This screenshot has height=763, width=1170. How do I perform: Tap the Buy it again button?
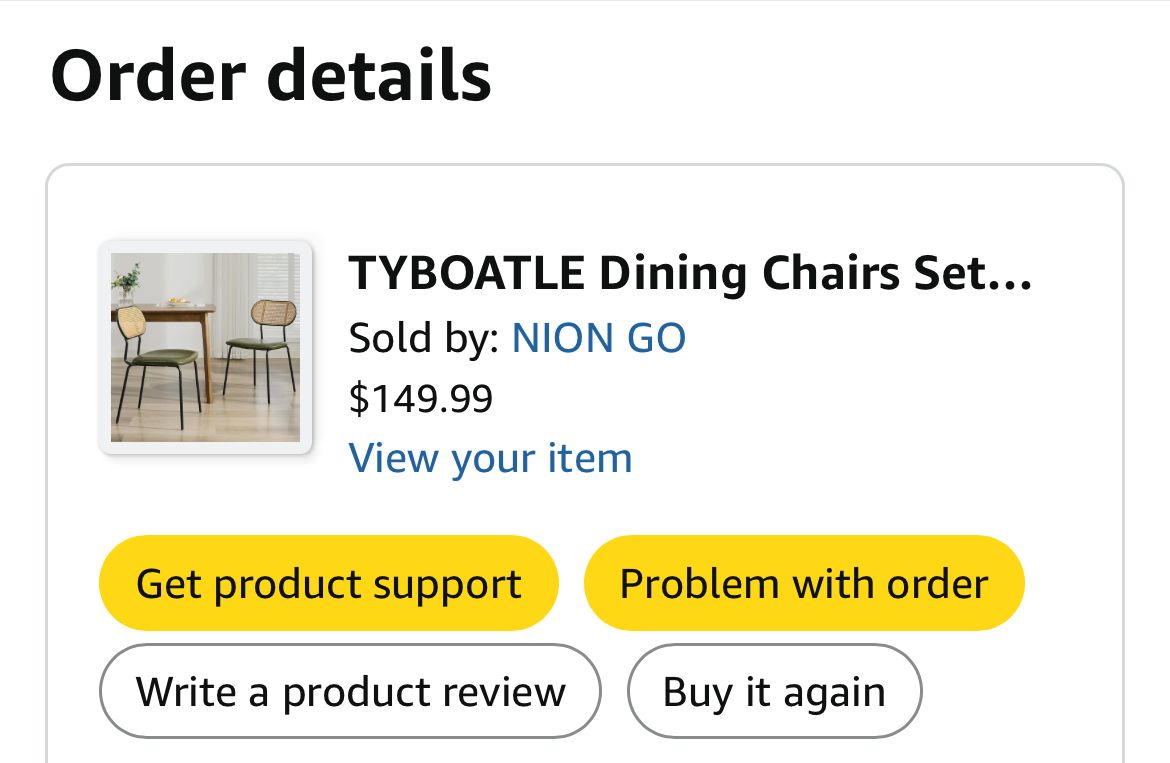tap(774, 692)
